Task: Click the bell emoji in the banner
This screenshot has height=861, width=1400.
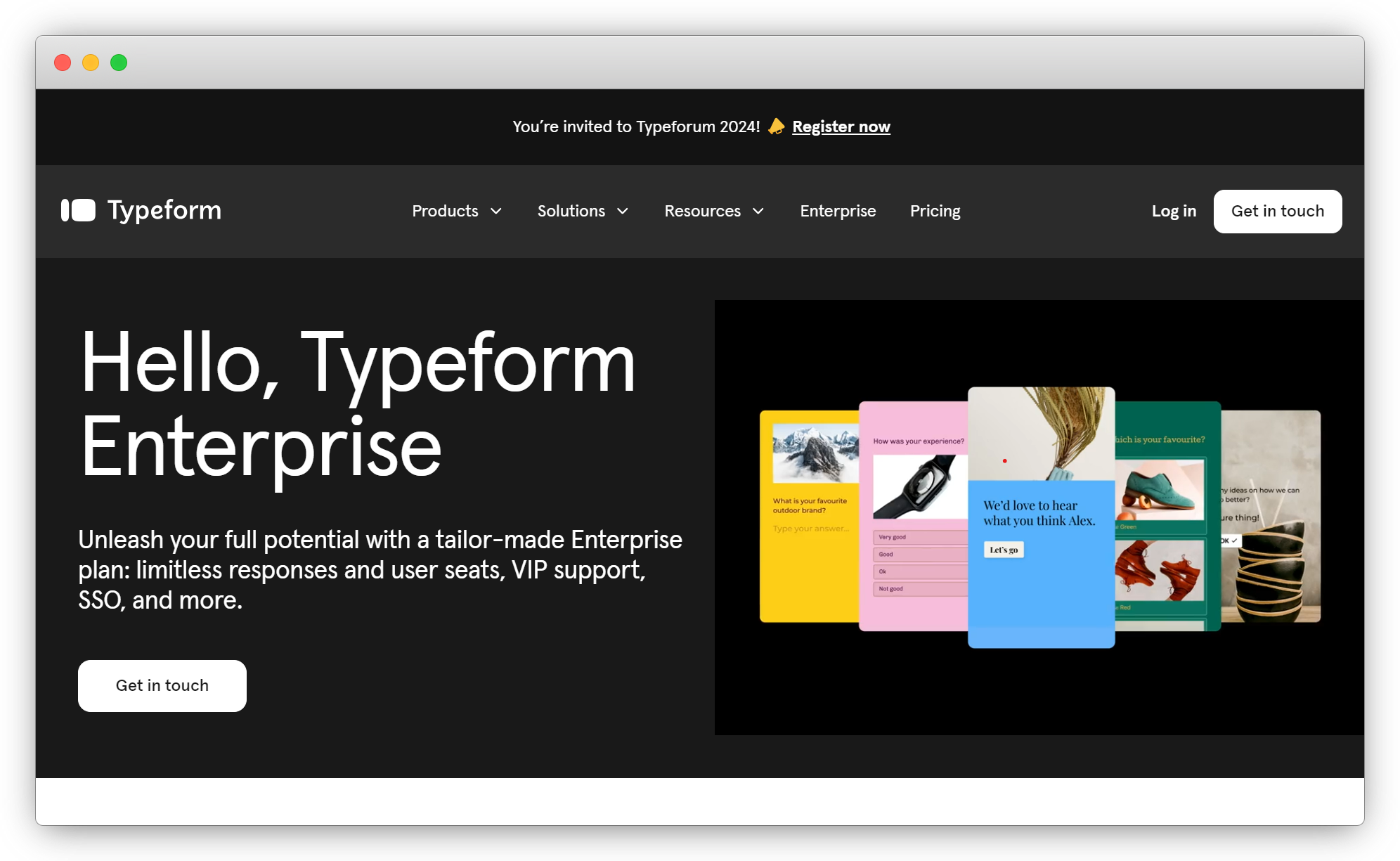Action: 776,127
